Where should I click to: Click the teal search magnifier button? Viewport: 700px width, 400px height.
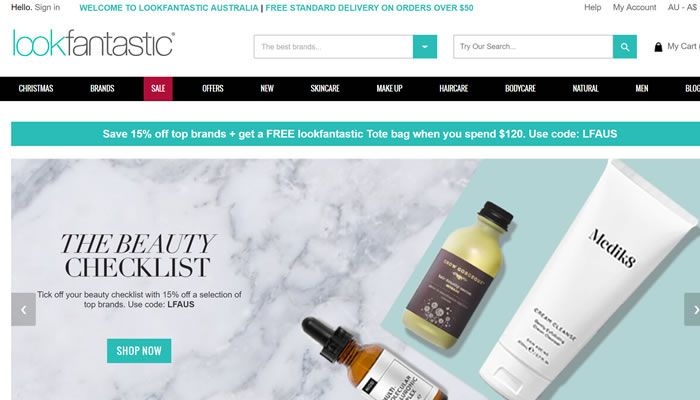(625, 46)
